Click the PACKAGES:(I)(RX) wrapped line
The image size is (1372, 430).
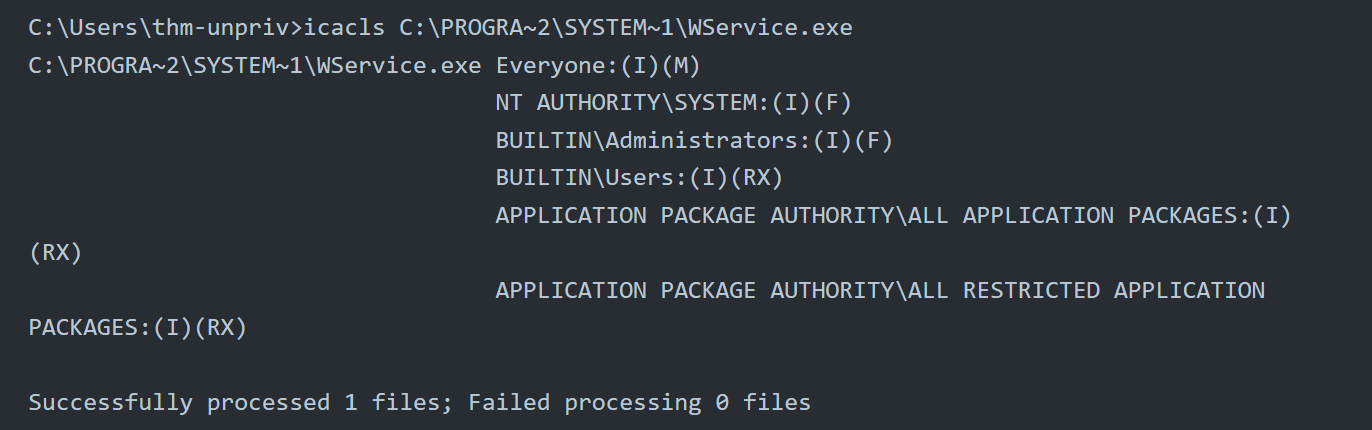pyautogui.click(x=138, y=328)
